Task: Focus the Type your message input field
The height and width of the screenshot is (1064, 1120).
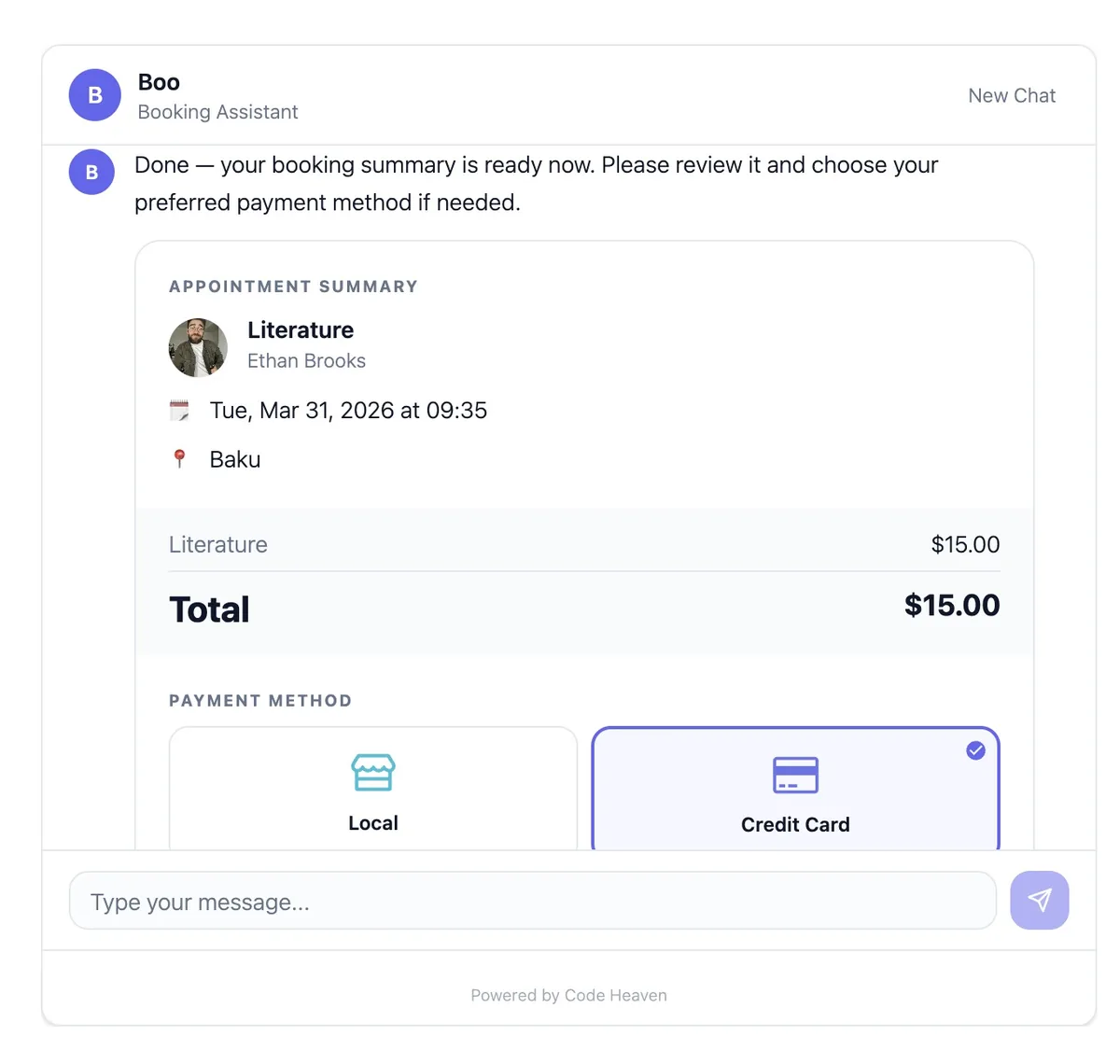Action: coord(532,902)
